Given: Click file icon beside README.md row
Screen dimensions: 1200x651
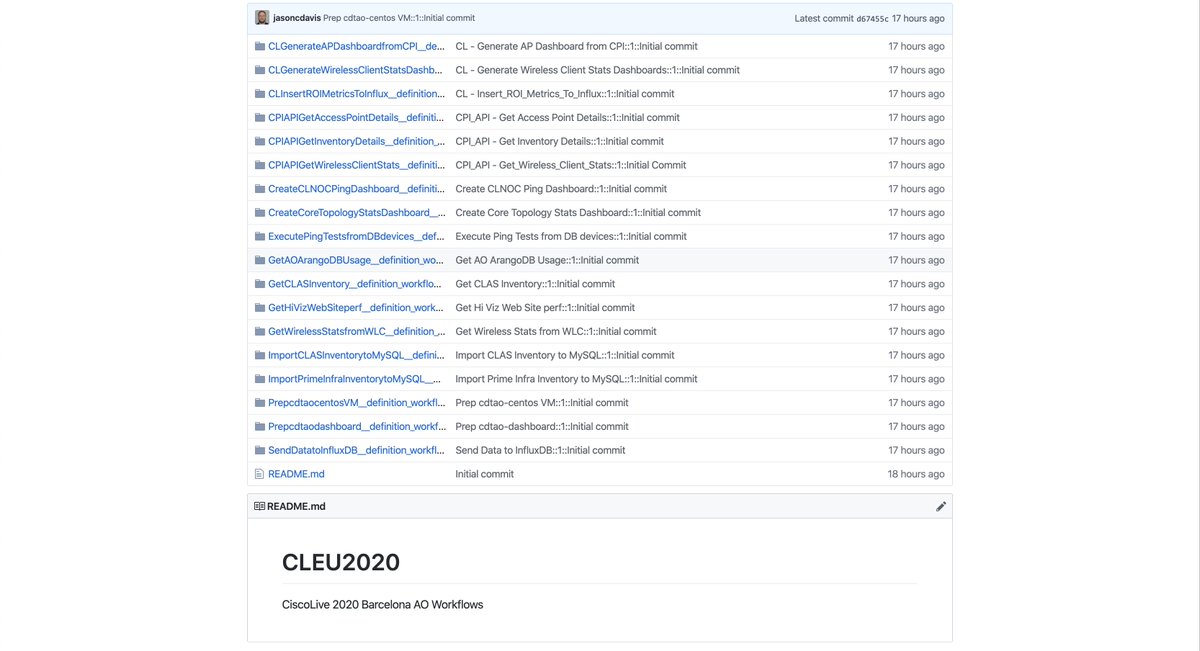Looking at the screenshot, I should click(x=260, y=474).
